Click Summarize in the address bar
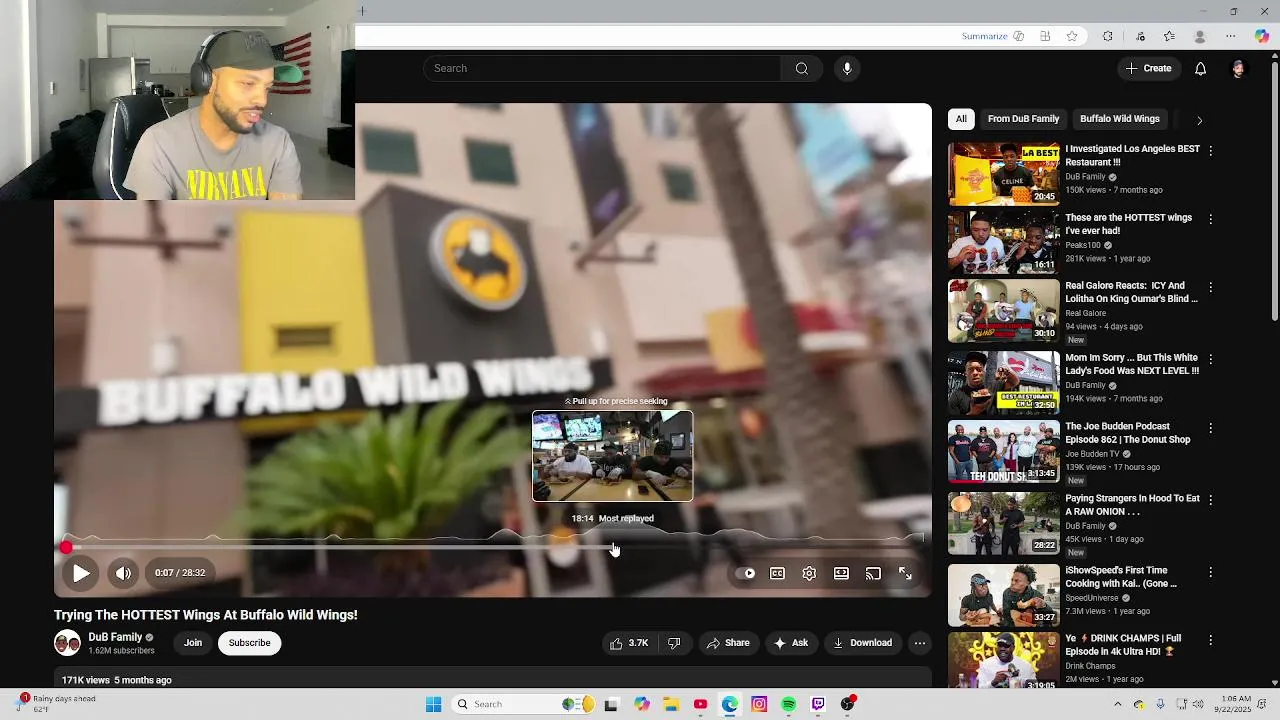 tap(985, 36)
